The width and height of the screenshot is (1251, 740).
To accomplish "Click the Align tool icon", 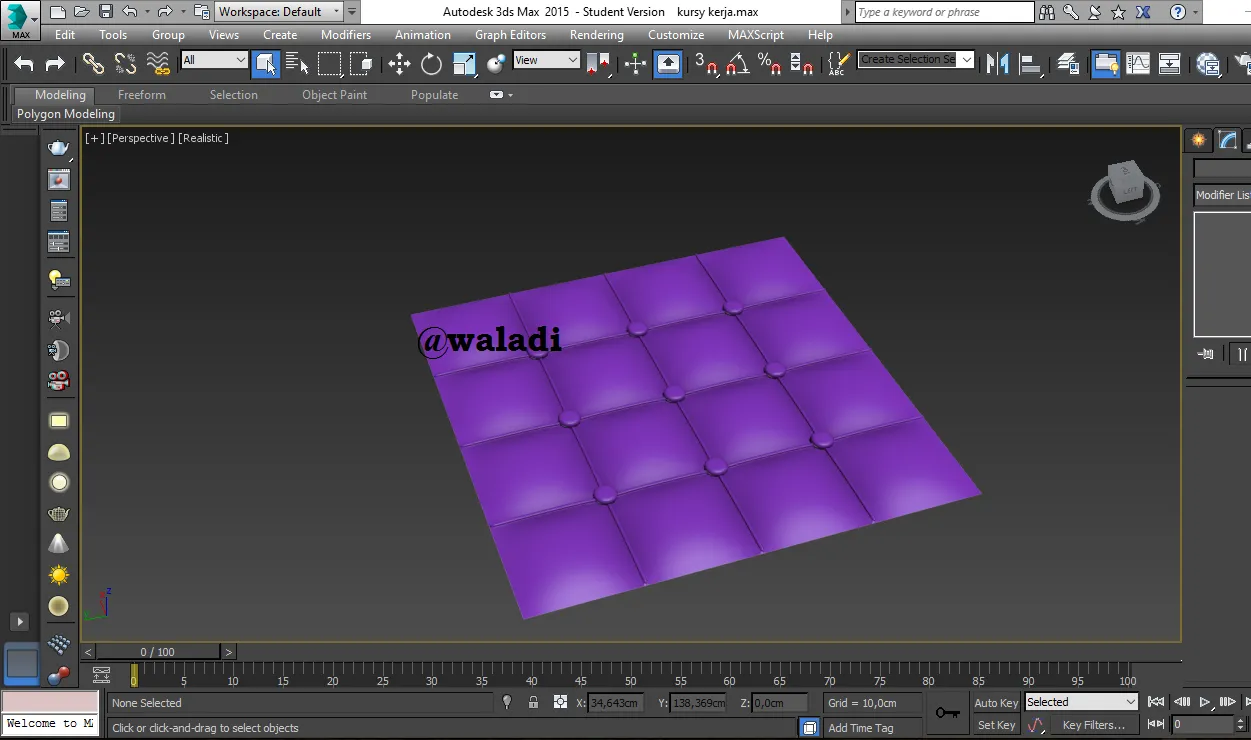I will click(x=1029, y=64).
